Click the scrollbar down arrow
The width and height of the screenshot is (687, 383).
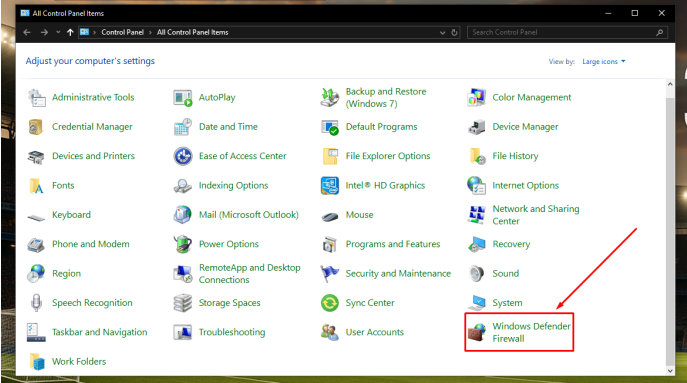(670, 371)
